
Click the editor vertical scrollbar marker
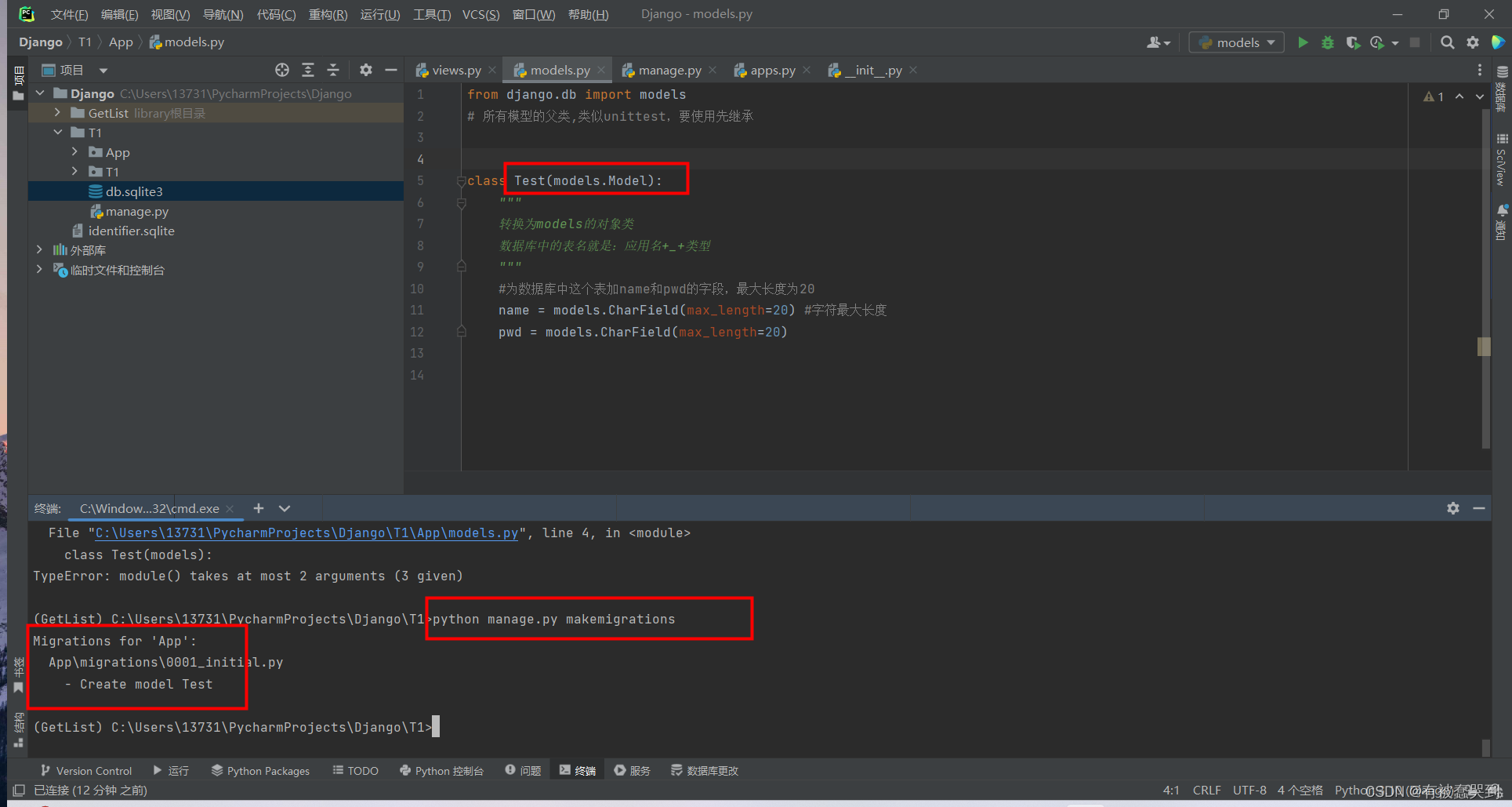click(1484, 347)
